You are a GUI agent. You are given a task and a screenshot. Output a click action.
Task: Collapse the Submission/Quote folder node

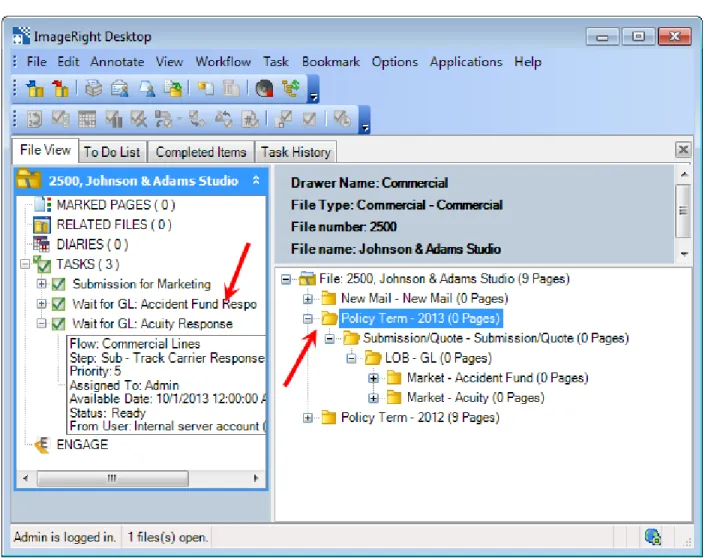click(x=330, y=339)
